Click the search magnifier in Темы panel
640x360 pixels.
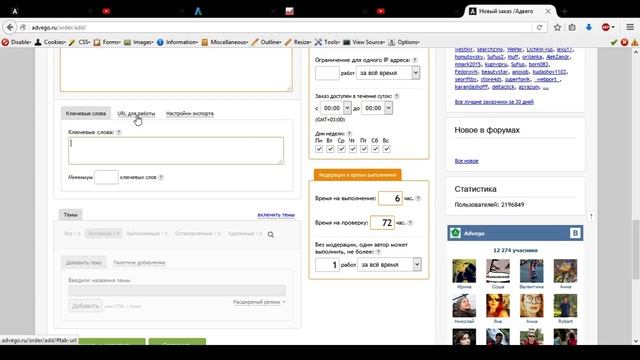tap(271, 235)
